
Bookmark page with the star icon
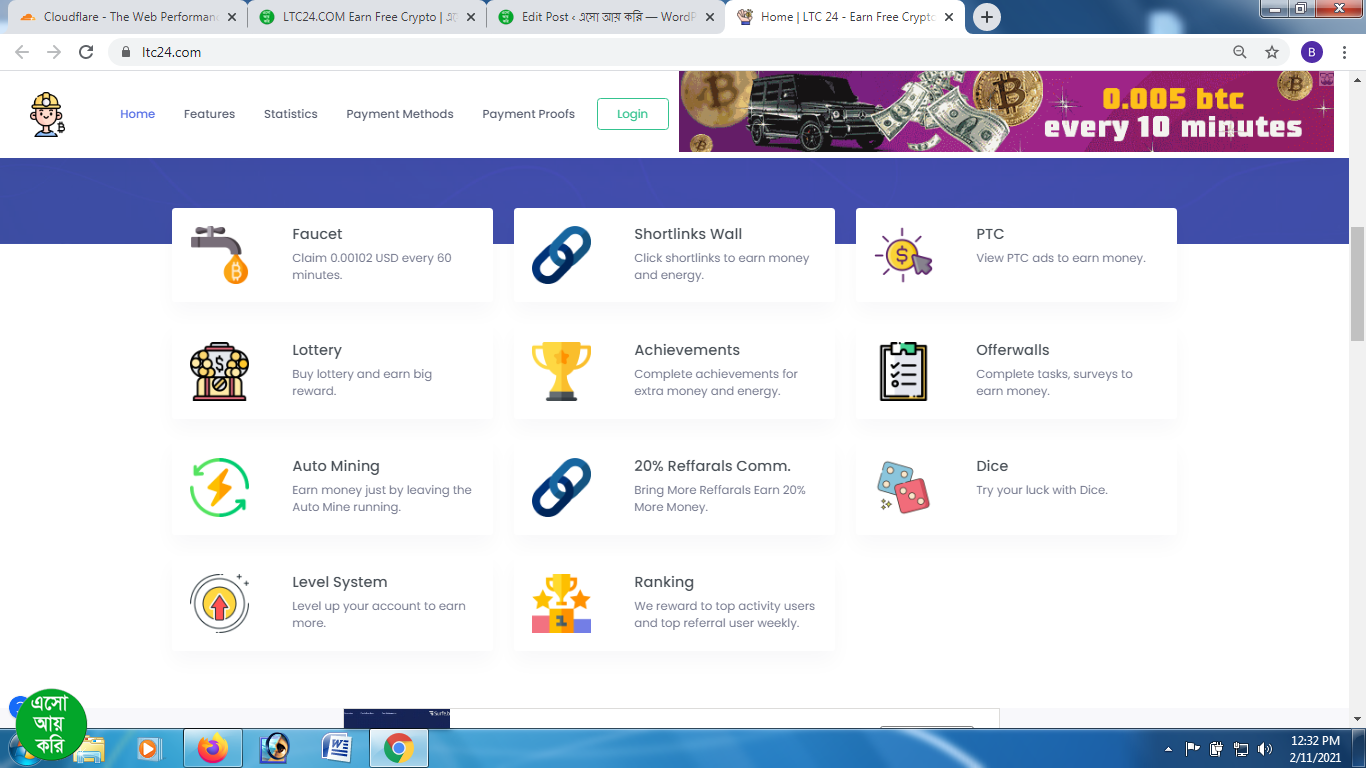[x=1272, y=52]
